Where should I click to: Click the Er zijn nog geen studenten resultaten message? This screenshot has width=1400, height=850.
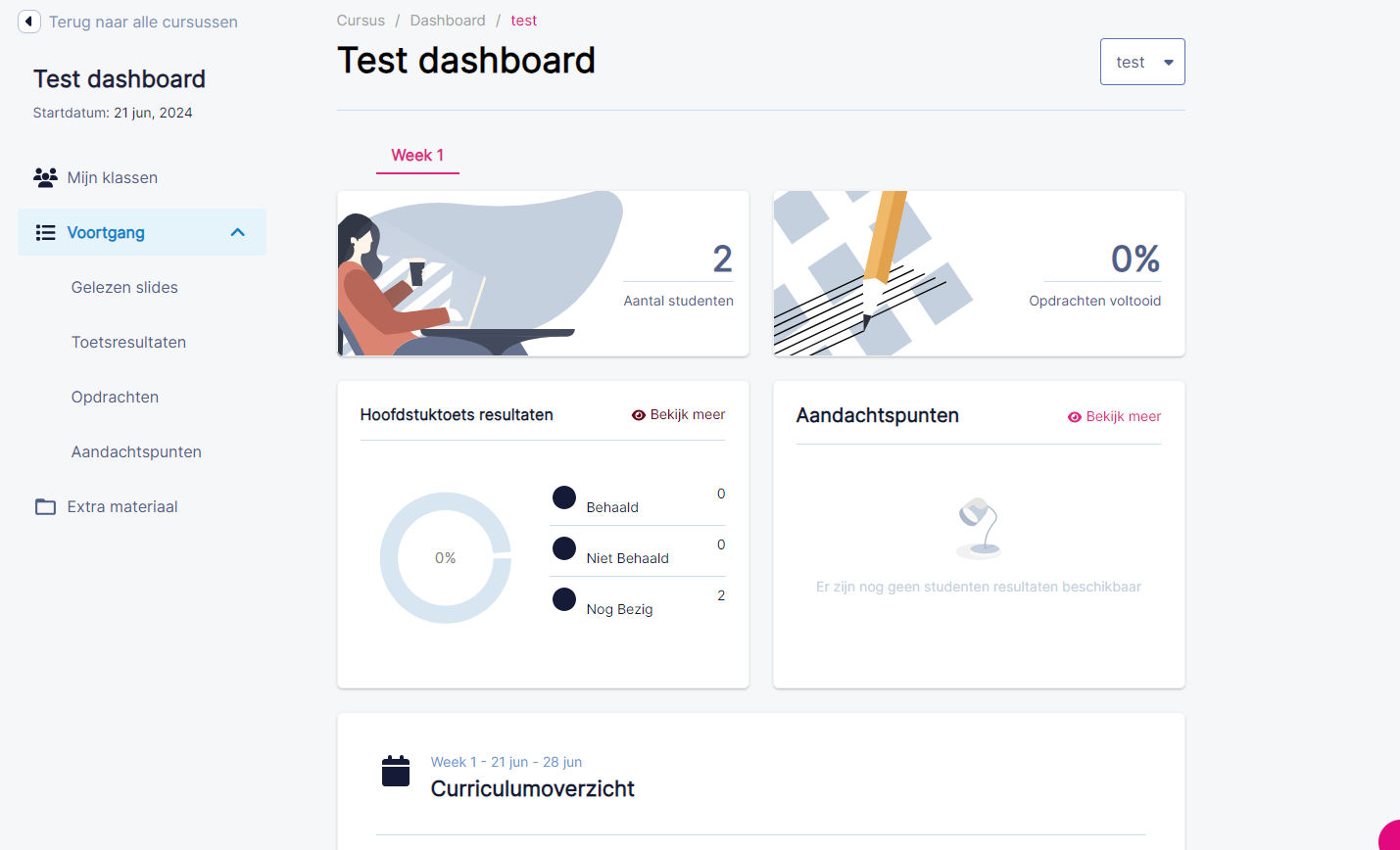979,587
